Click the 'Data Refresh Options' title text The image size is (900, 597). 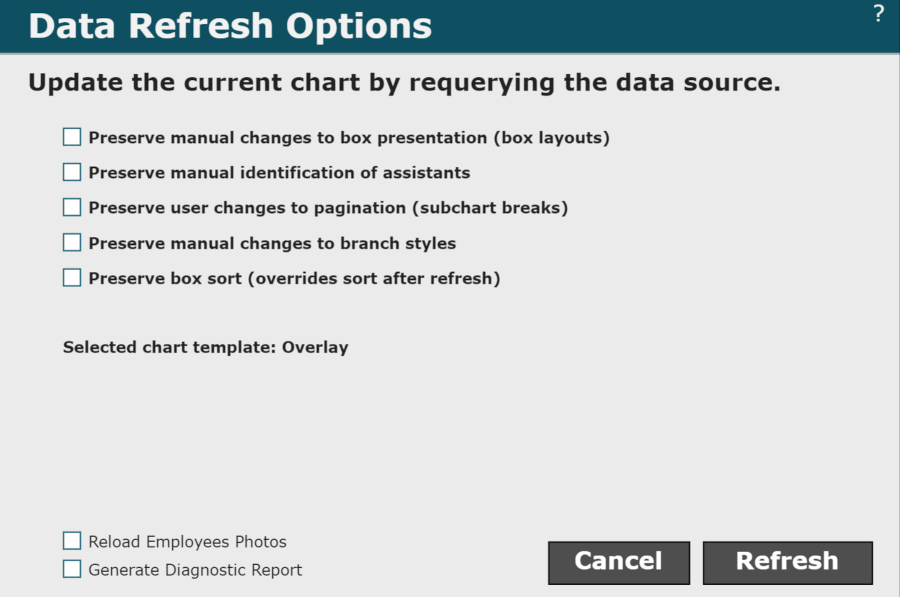230,26
